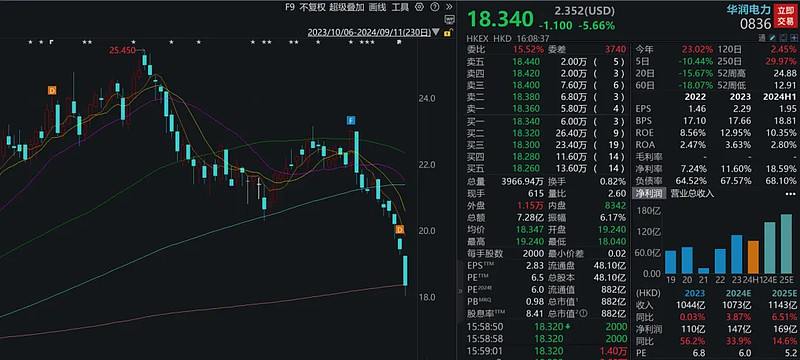
Task: Click the blue F marker above candlestick
Action: [x=351, y=120]
